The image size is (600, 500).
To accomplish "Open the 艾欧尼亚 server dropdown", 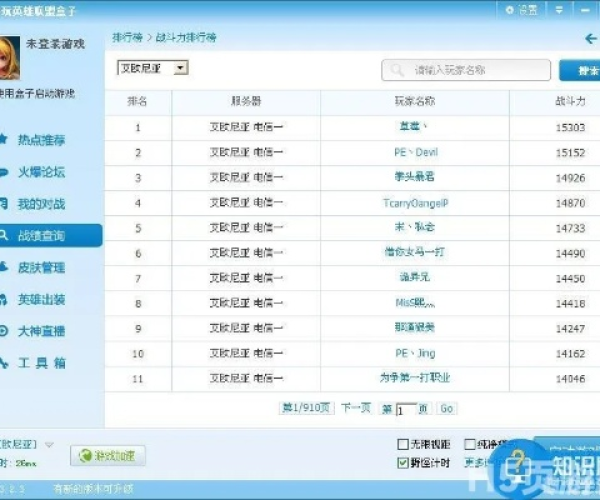I will [153, 68].
